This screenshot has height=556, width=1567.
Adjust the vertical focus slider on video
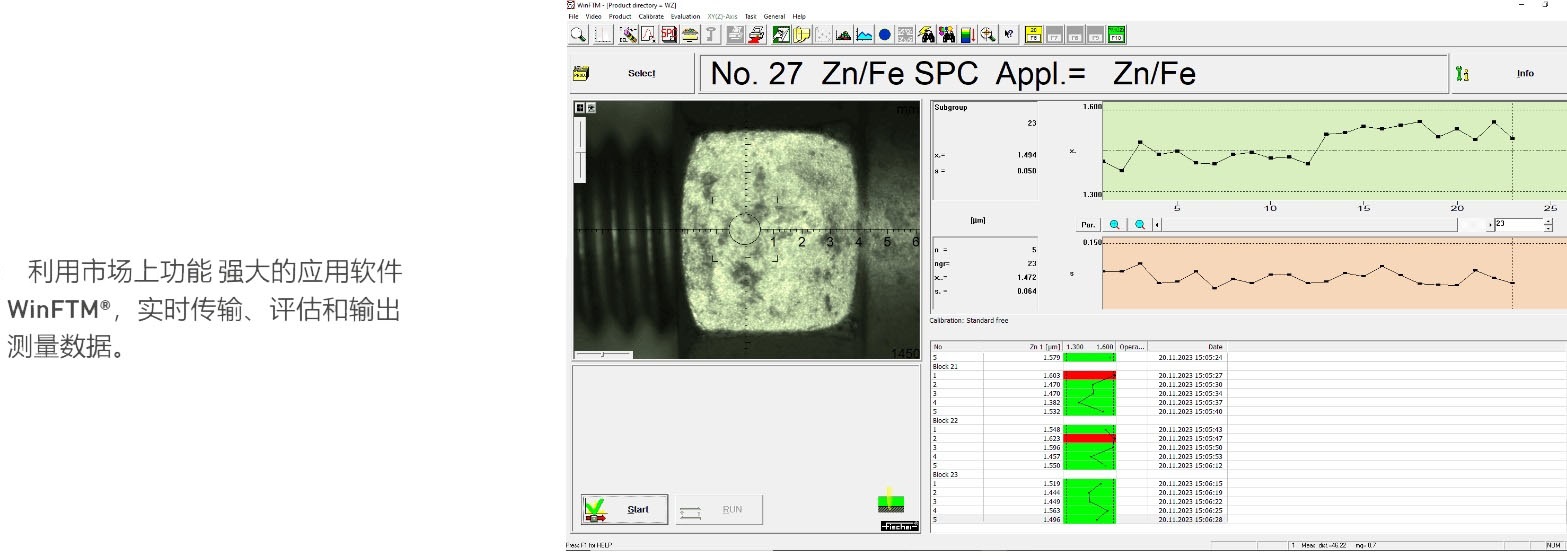click(579, 150)
